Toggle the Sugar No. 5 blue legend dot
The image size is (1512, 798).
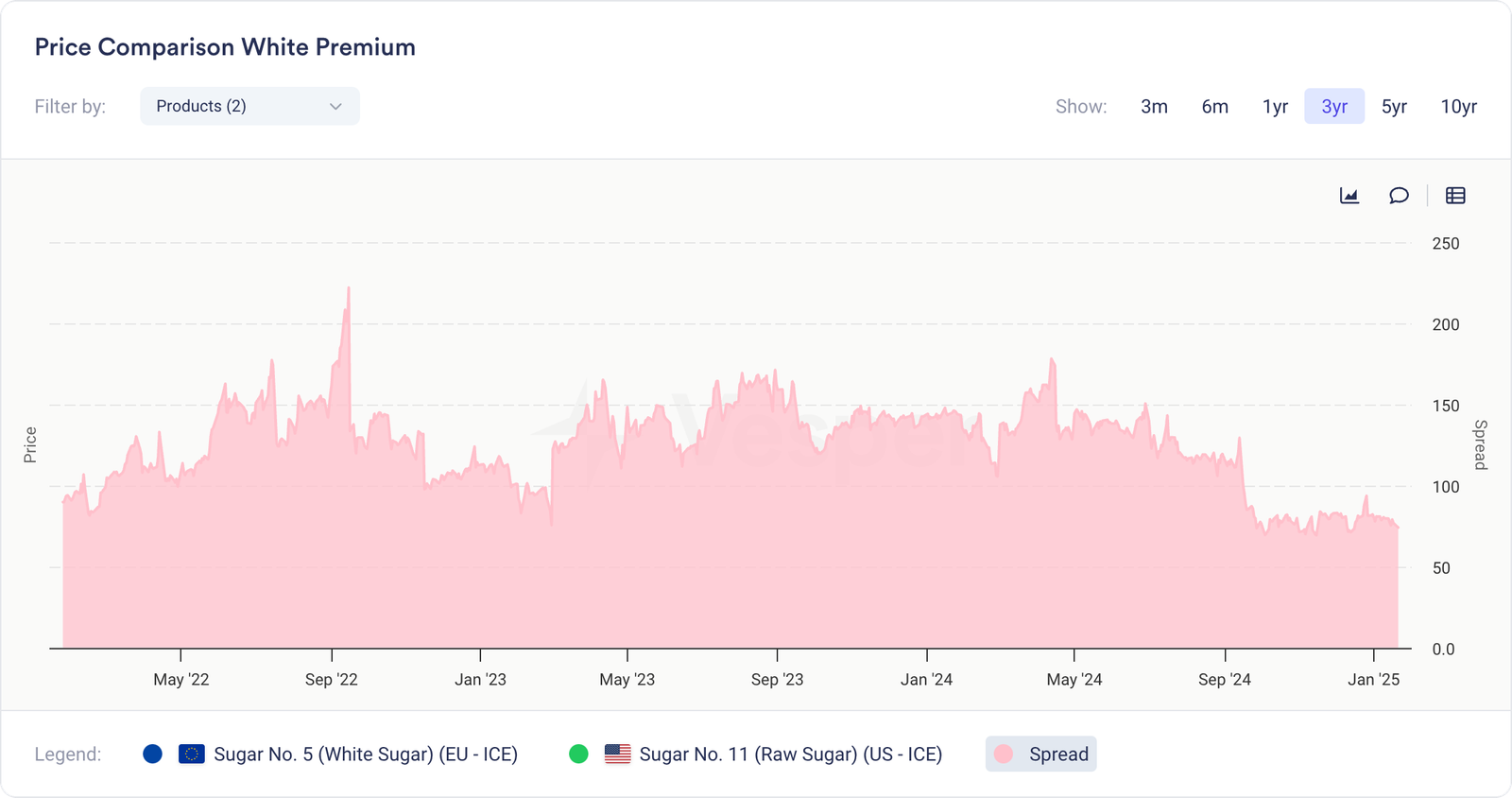[x=152, y=755]
